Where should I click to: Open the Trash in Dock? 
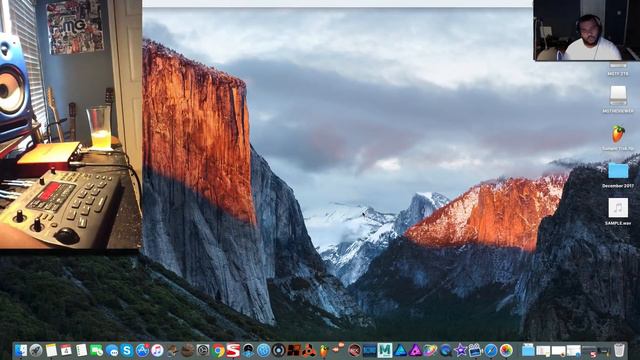(x=619, y=350)
